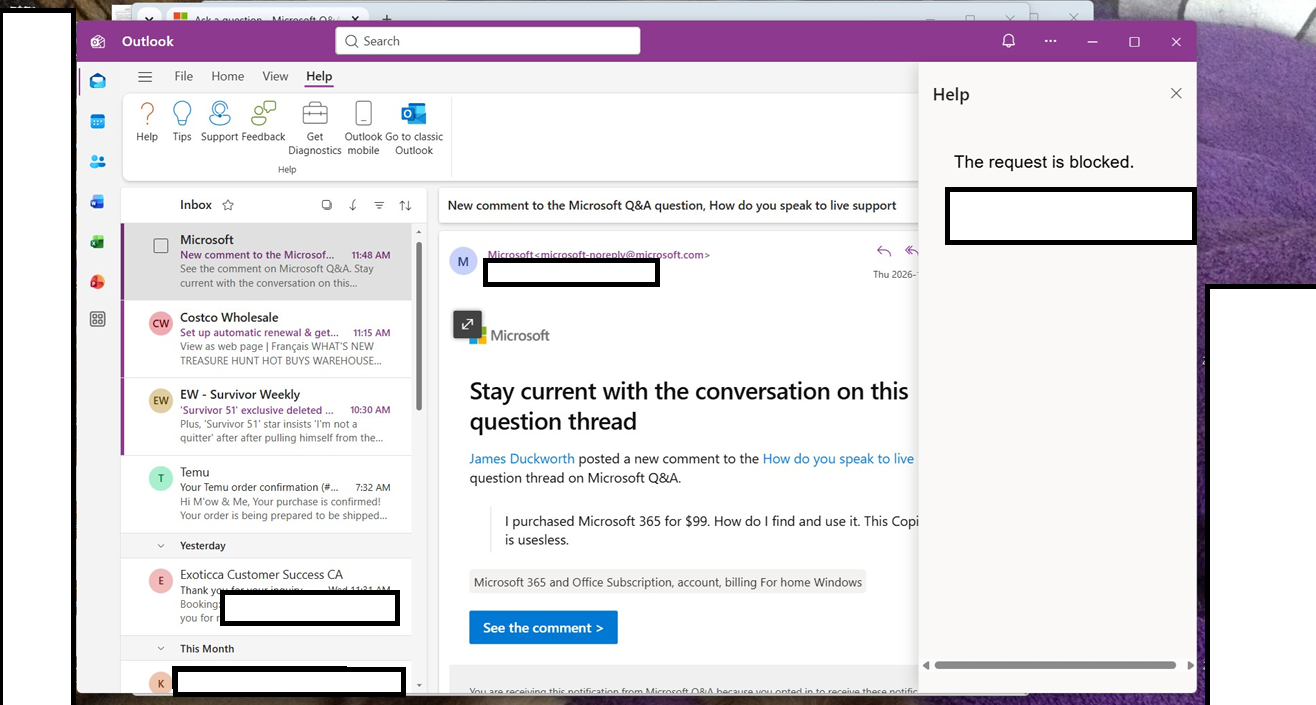
Task: Close the Help side panel
Action: click(1176, 93)
